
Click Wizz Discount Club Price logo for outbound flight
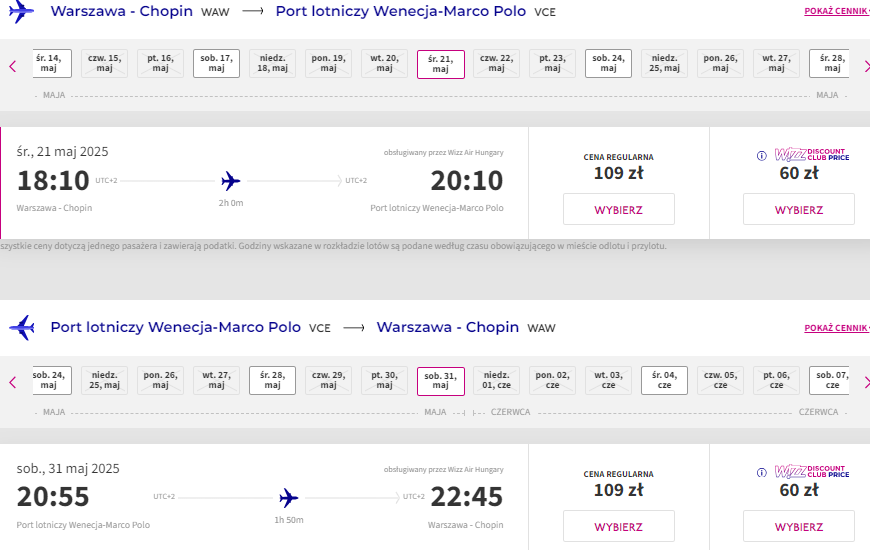pyautogui.click(x=812, y=154)
